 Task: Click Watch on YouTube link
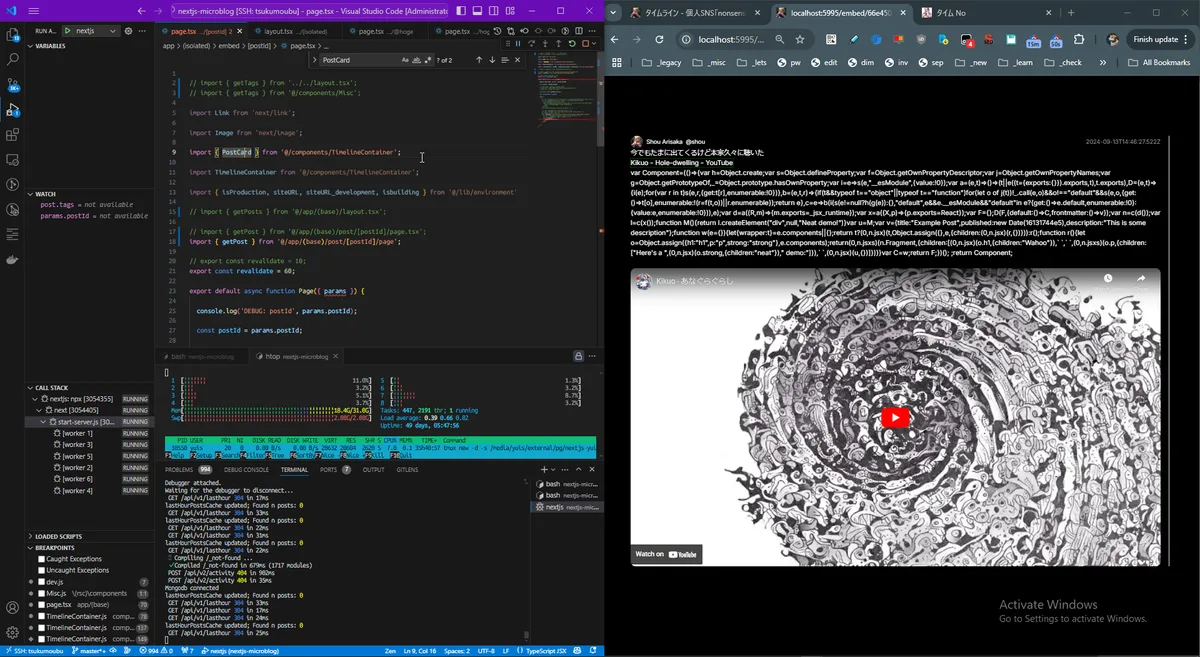[666, 554]
